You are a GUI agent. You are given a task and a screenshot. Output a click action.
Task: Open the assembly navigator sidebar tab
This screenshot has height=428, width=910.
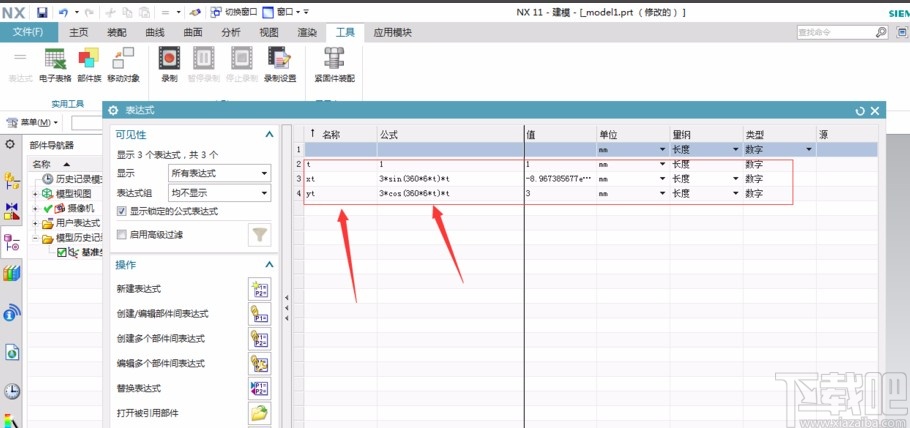12,180
